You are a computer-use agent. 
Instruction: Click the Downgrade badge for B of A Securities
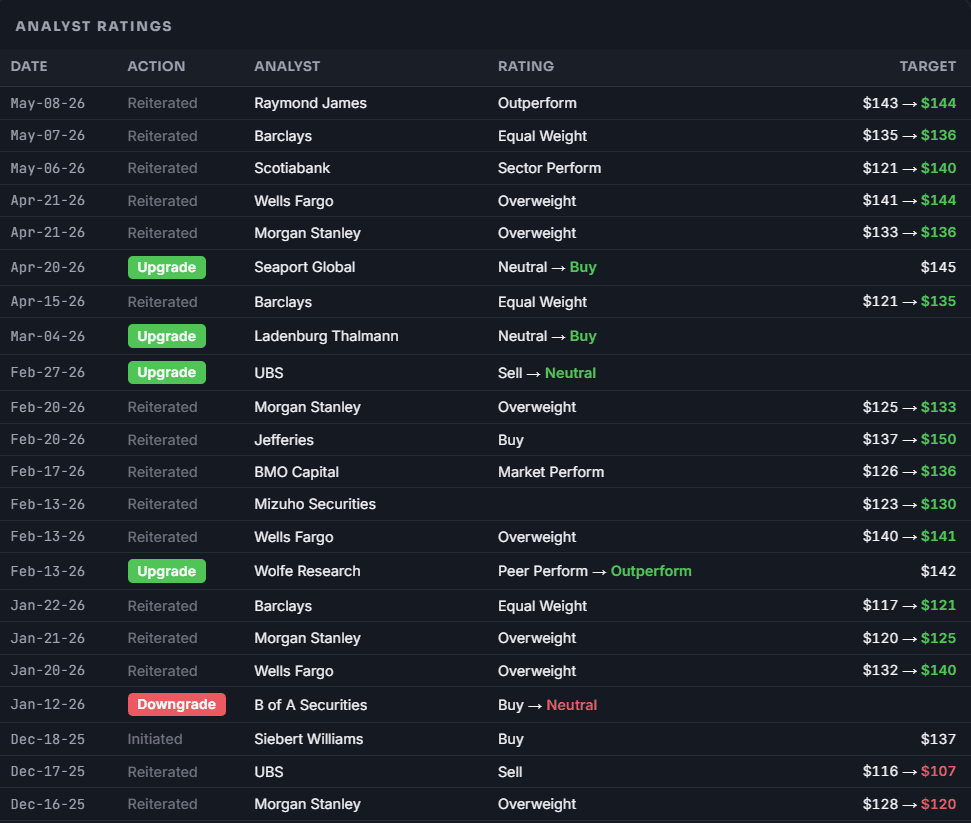coord(176,705)
